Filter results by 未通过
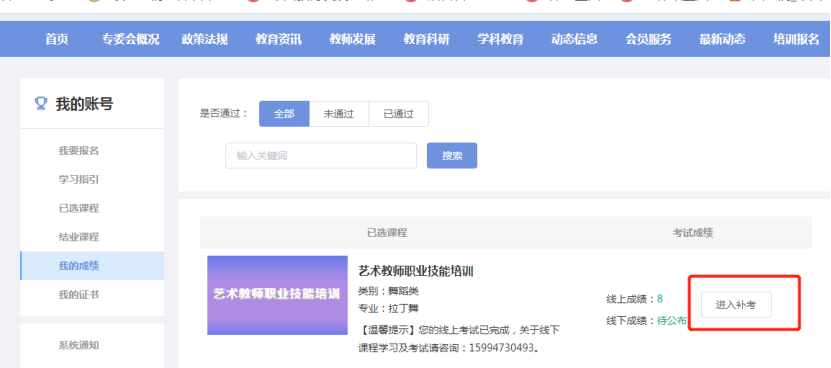This screenshot has height=368, width=831. tap(339, 113)
